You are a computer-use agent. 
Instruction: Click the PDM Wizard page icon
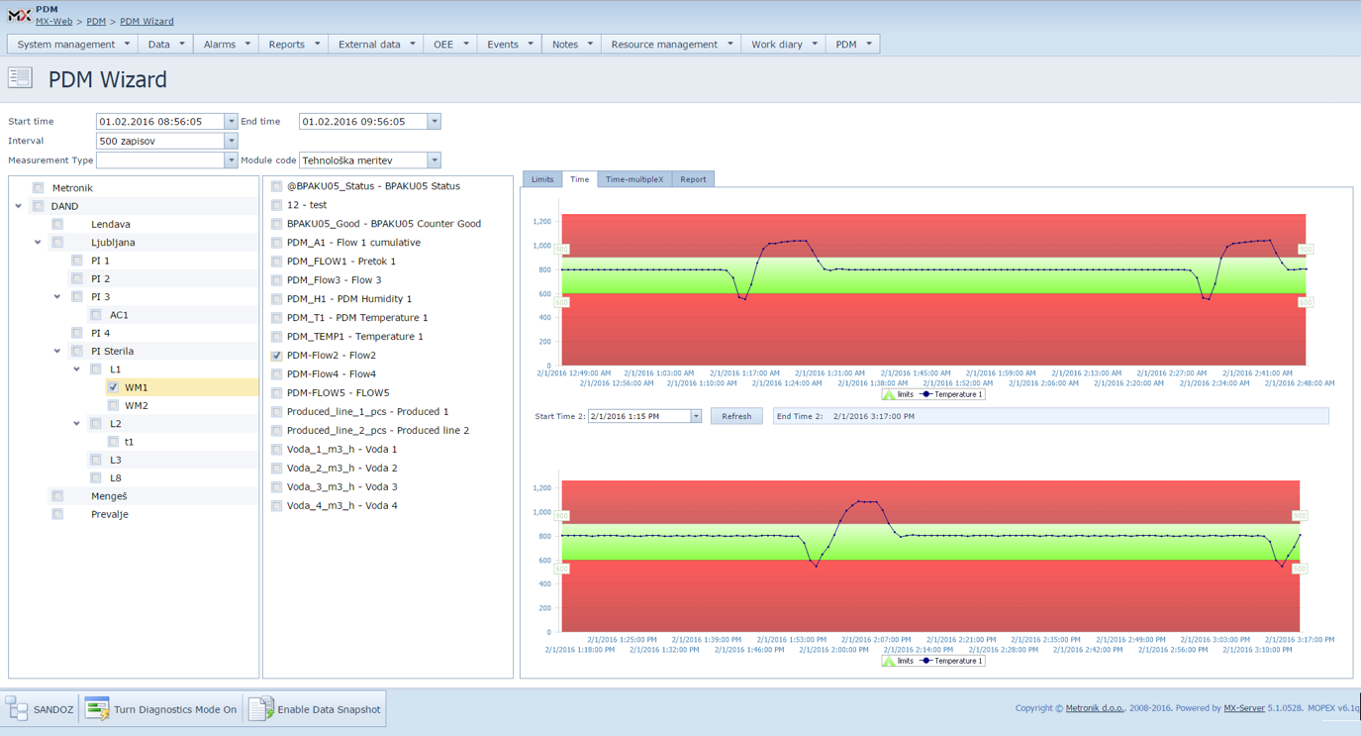[x=19, y=78]
